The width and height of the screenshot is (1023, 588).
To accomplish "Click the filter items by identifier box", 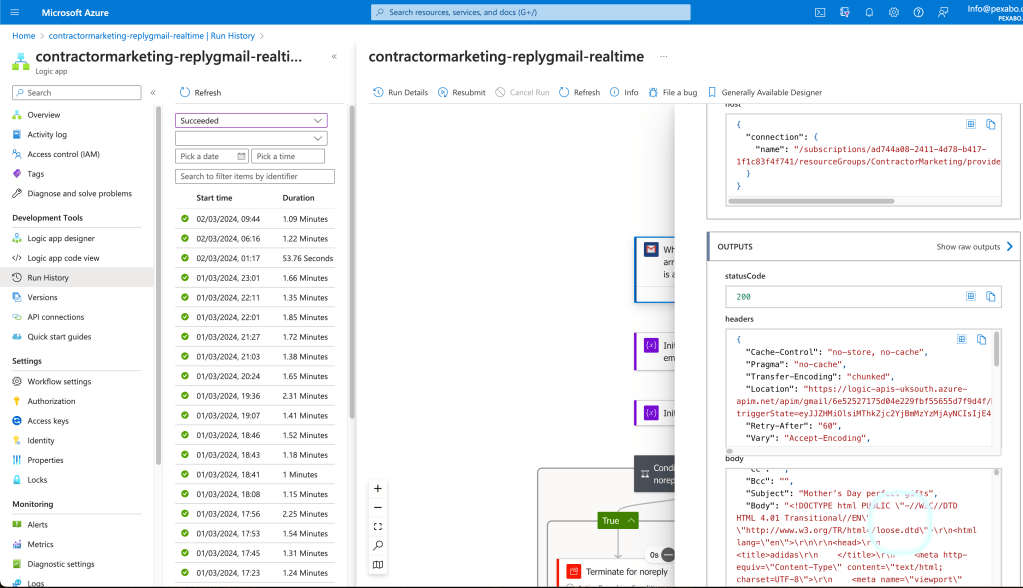I will 254,176.
